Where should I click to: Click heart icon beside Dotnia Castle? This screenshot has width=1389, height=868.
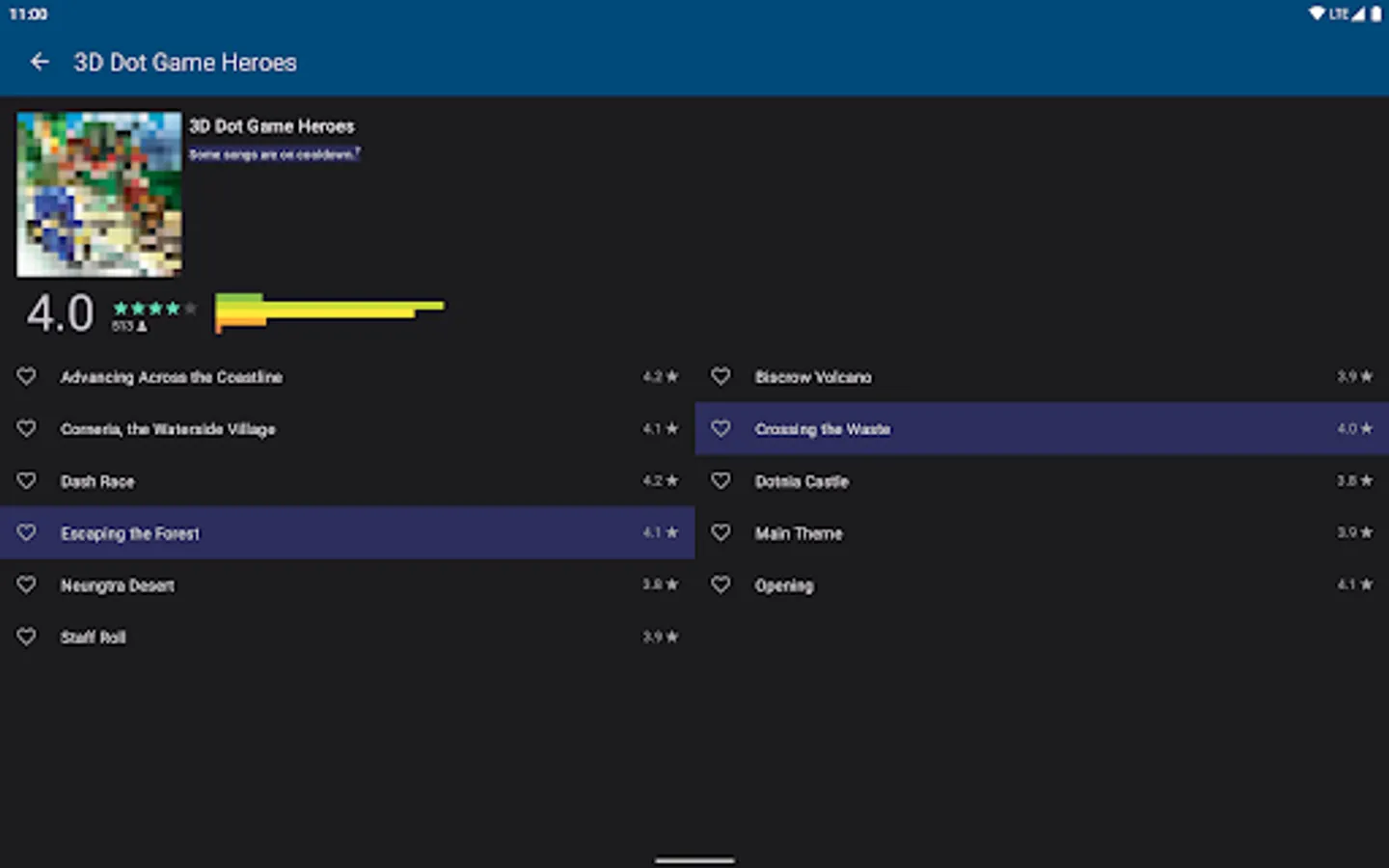point(722,480)
